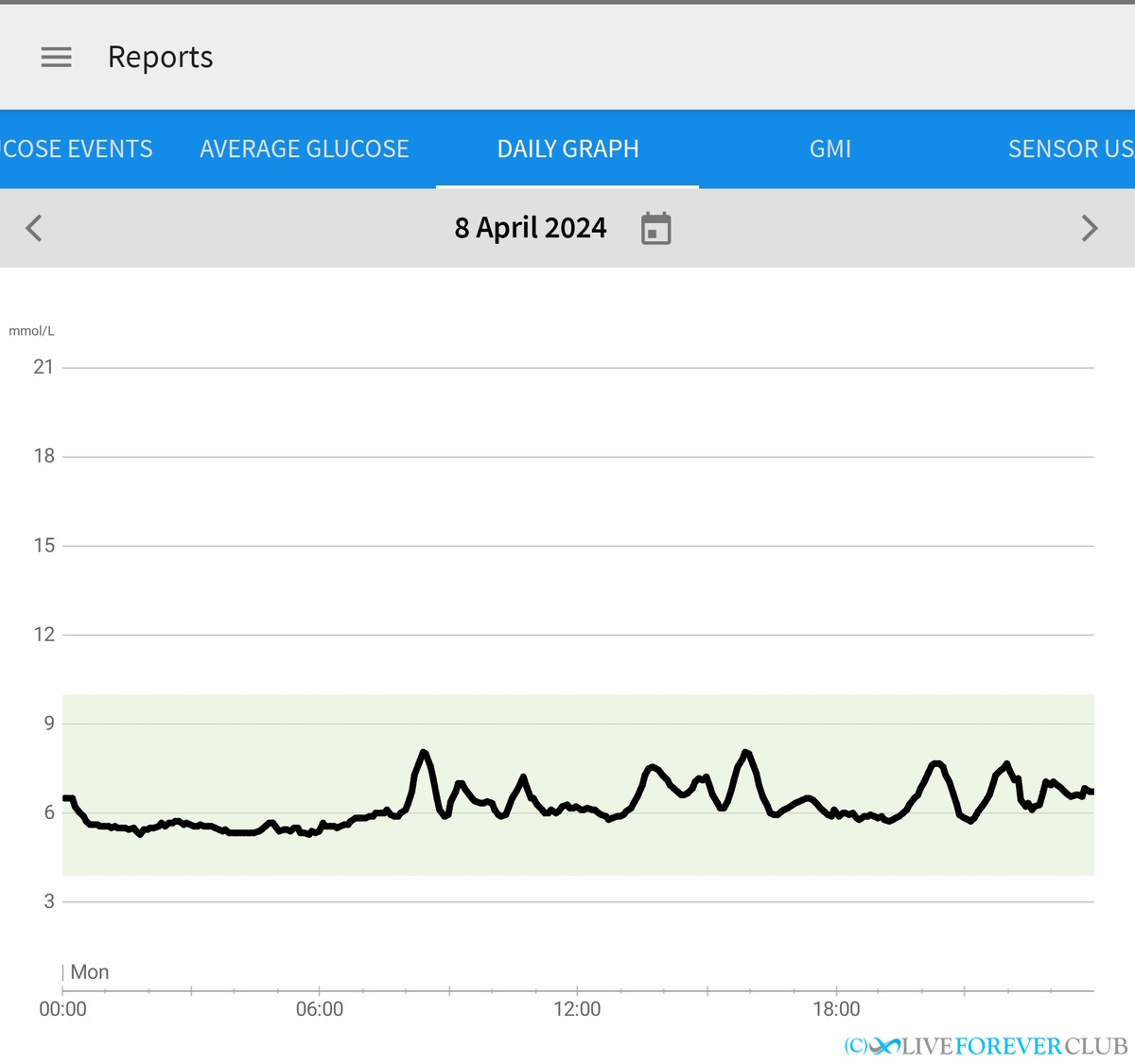Click the 21 y-axis value
This screenshot has width=1135, height=1064.
pos(44,367)
